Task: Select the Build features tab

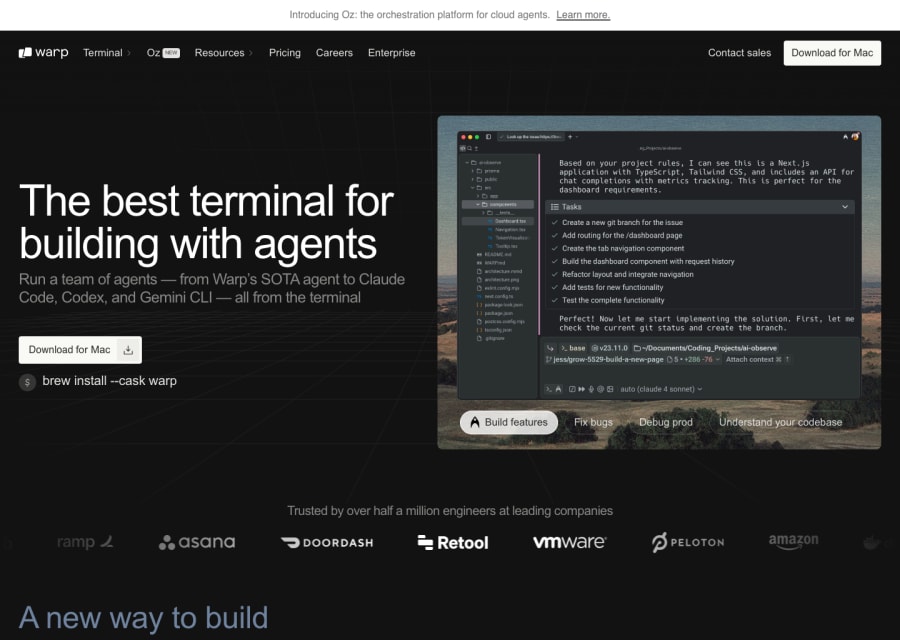Action: [509, 422]
